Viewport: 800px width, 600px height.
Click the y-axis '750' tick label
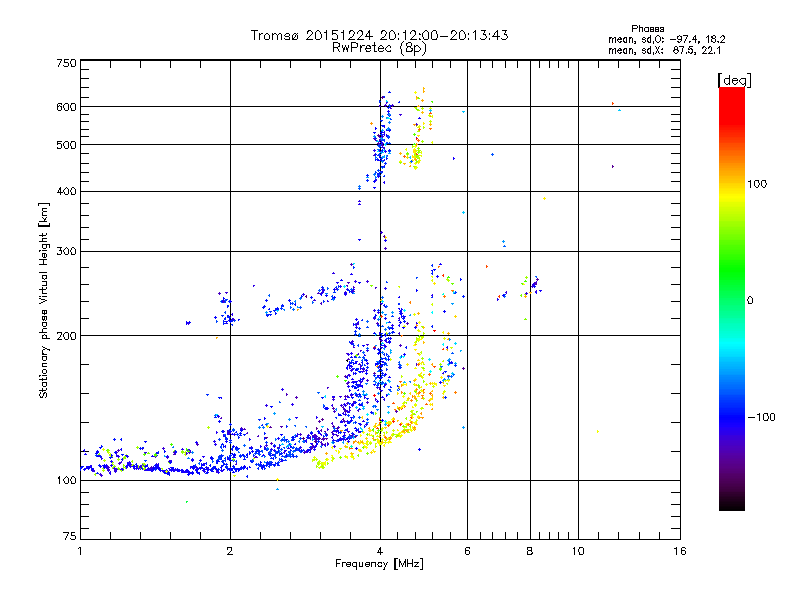pyautogui.click(x=66, y=63)
